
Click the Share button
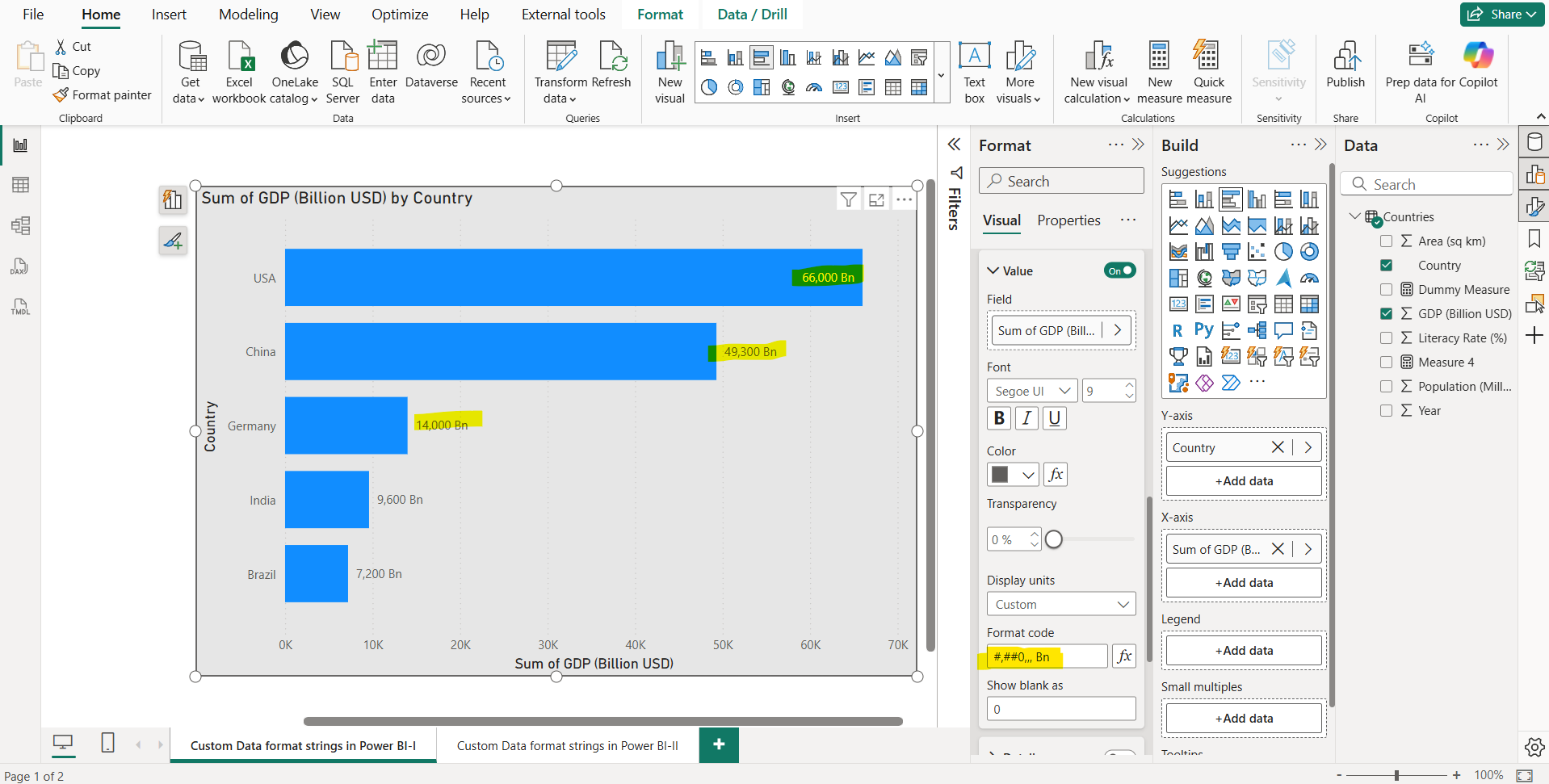1501,14
